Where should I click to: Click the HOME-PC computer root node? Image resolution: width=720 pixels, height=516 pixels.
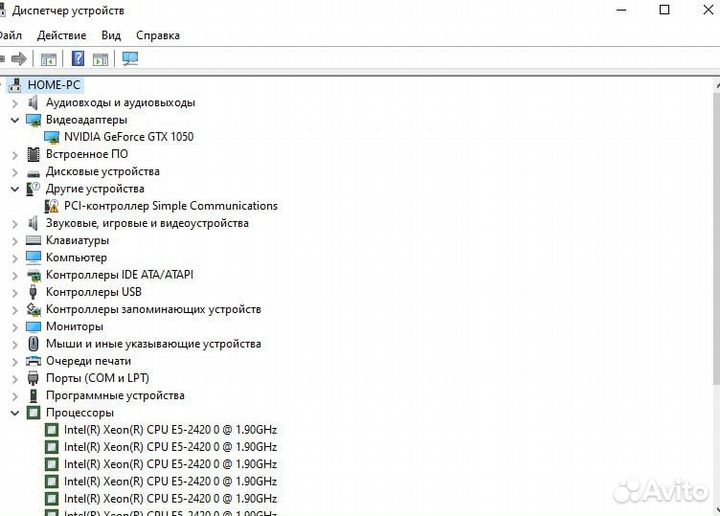54,85
